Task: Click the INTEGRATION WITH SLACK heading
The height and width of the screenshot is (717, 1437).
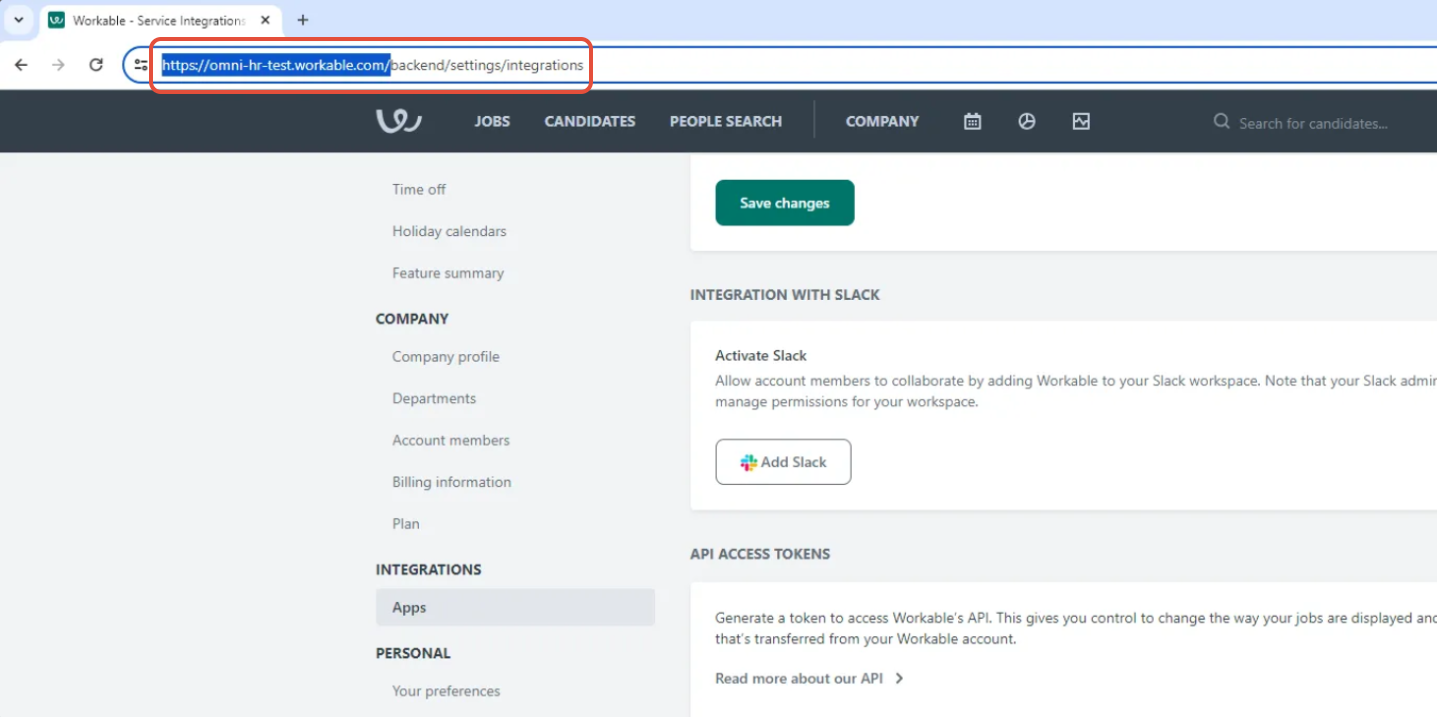Action: click(x=785, y=295)
